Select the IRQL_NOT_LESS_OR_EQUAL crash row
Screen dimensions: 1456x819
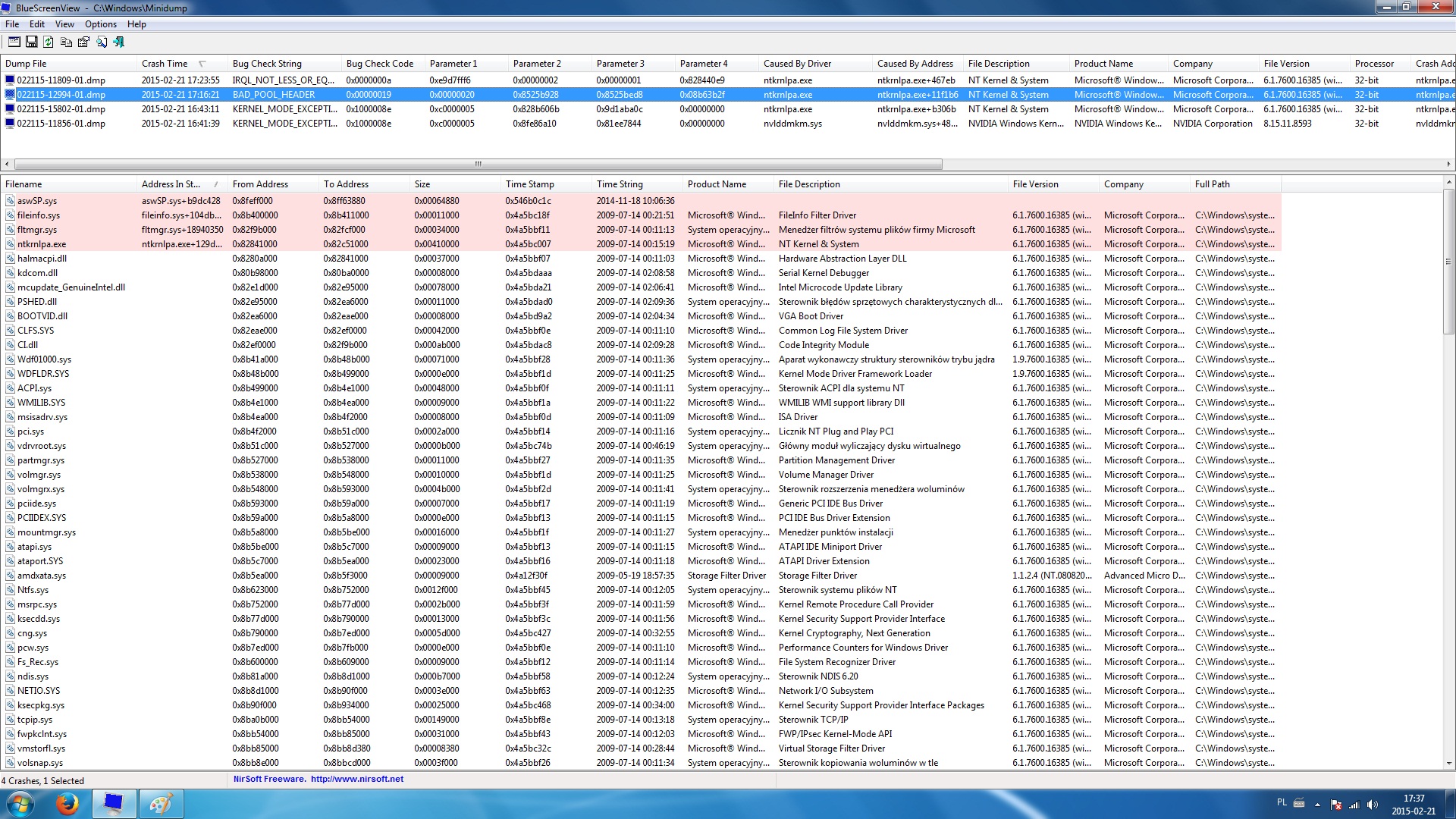coord(728,80)
